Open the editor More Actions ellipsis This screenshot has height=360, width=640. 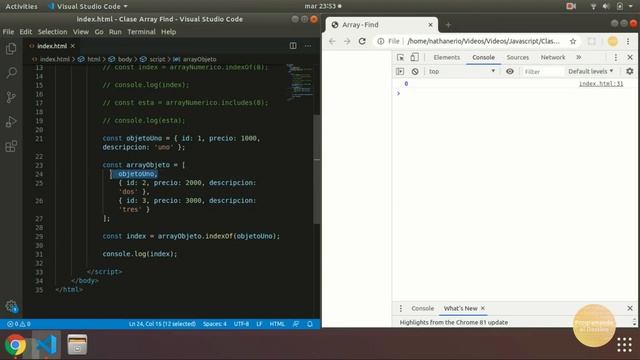pyautogui.click(x=308, y=46)
